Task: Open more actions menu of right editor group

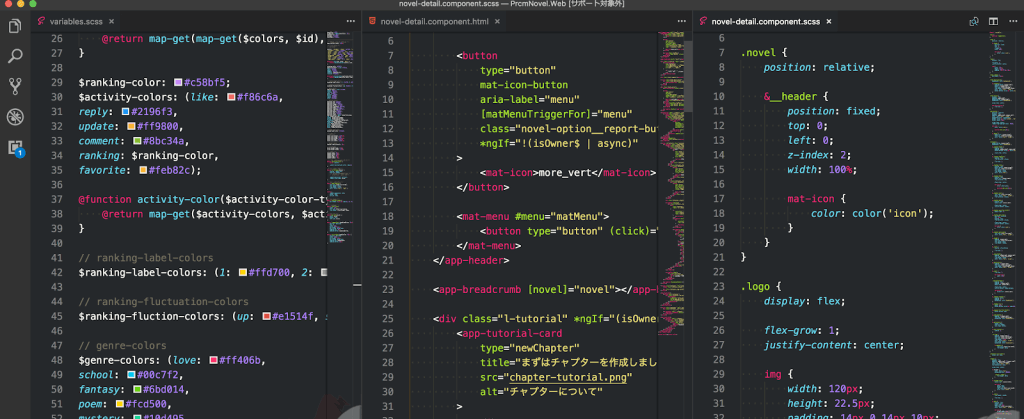Action: click(1012, 22)
